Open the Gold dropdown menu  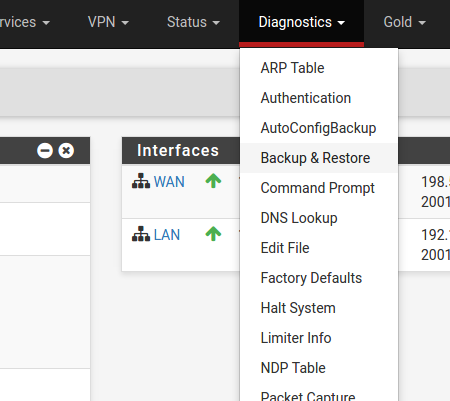404,22
